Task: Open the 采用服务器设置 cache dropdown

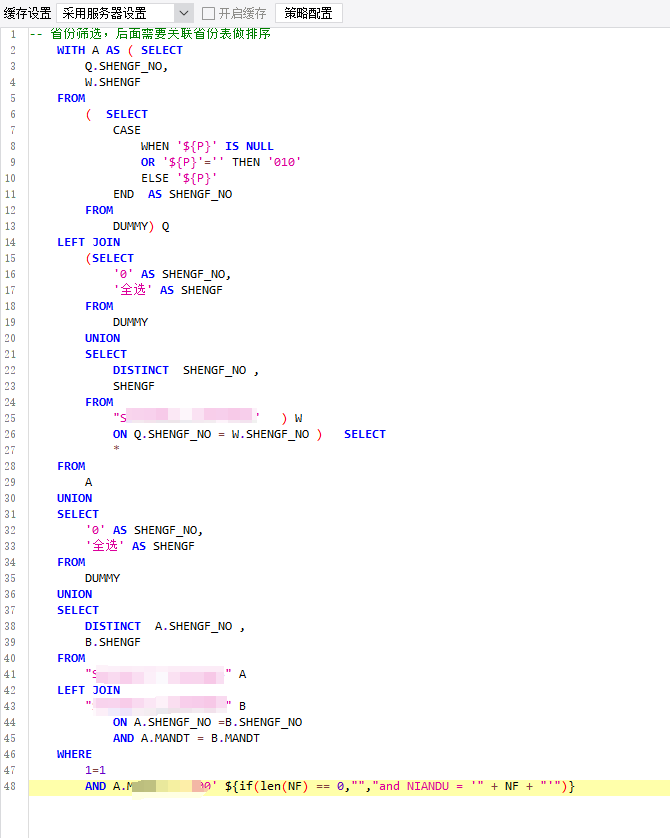Action: click(124, 13)
